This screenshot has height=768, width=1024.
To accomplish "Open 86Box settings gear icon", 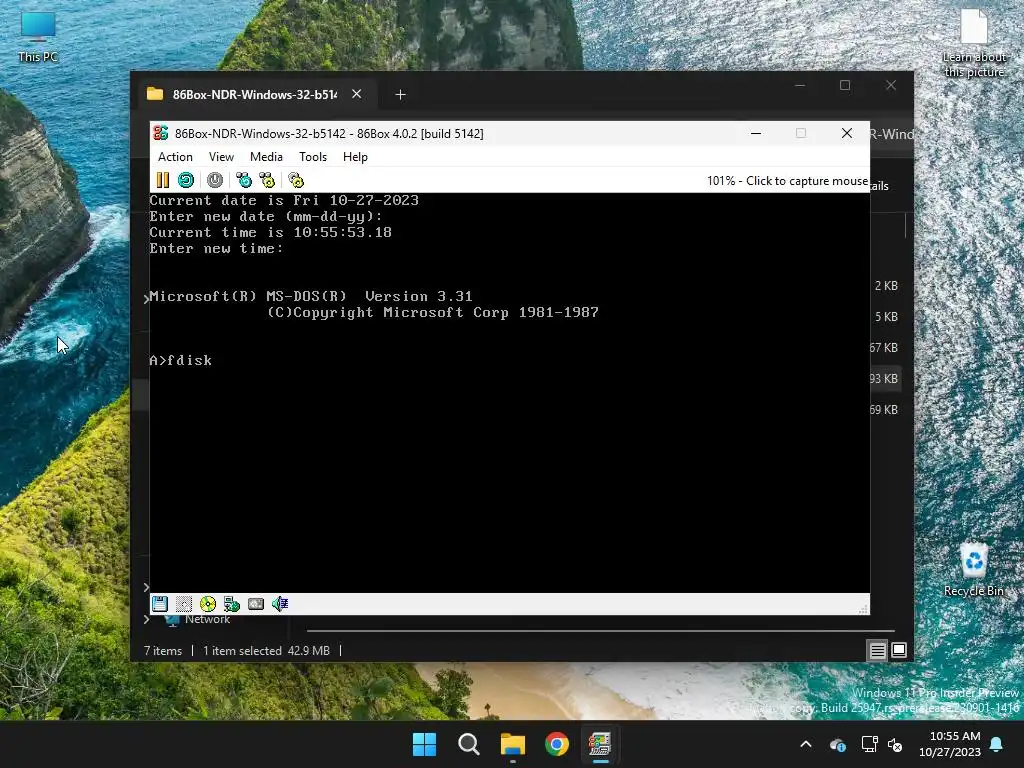I will 296,180.
